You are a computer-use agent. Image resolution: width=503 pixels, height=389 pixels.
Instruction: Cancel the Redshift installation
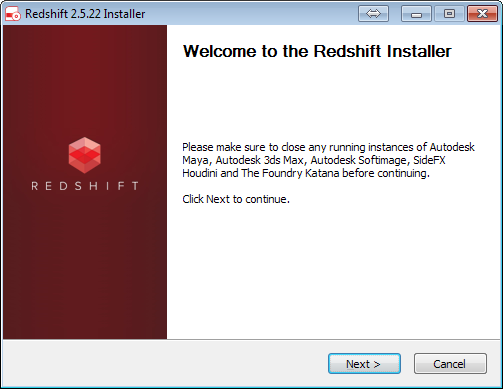coord(450,364)
